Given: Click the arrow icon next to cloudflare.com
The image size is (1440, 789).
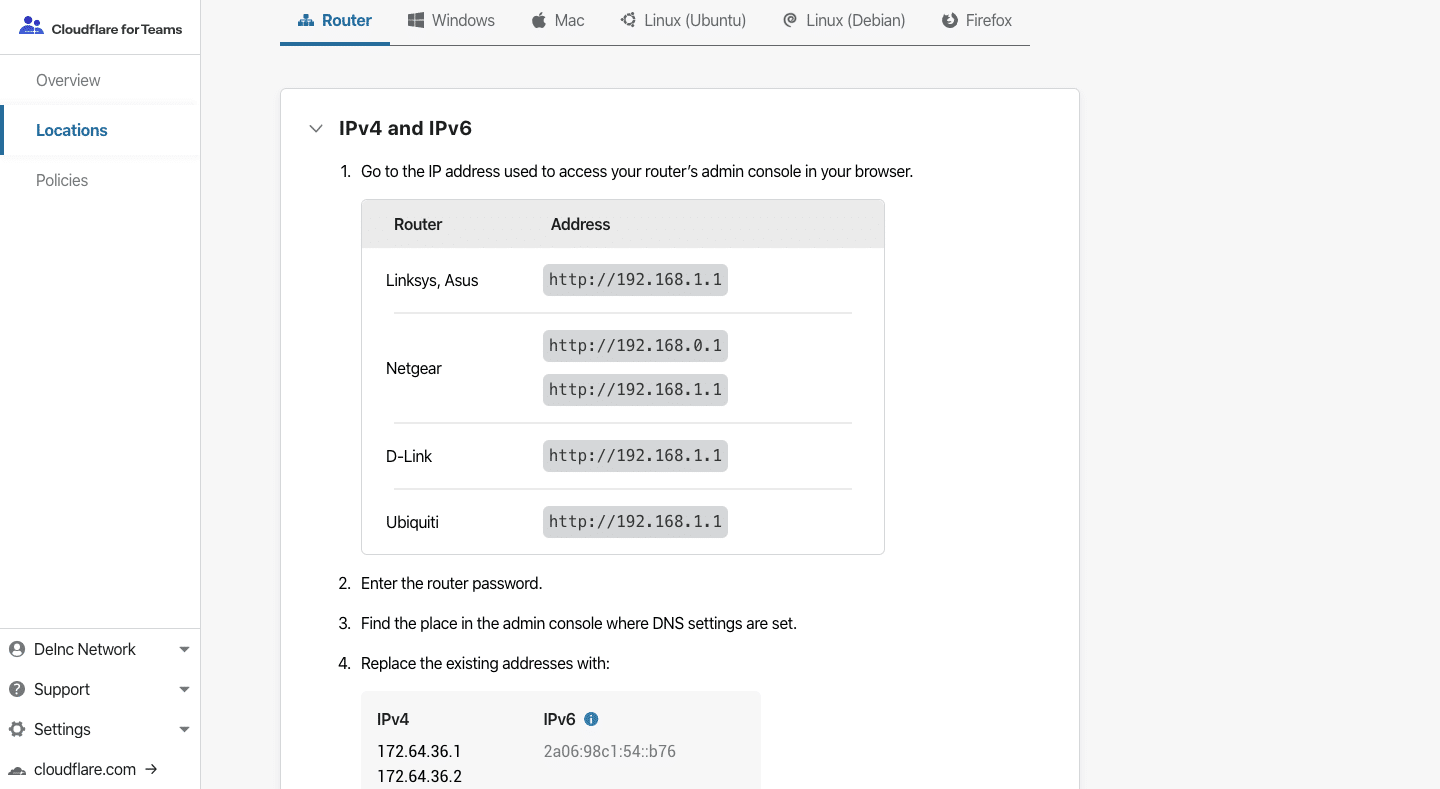Looking at the screenshot, I should pos(151,769).
